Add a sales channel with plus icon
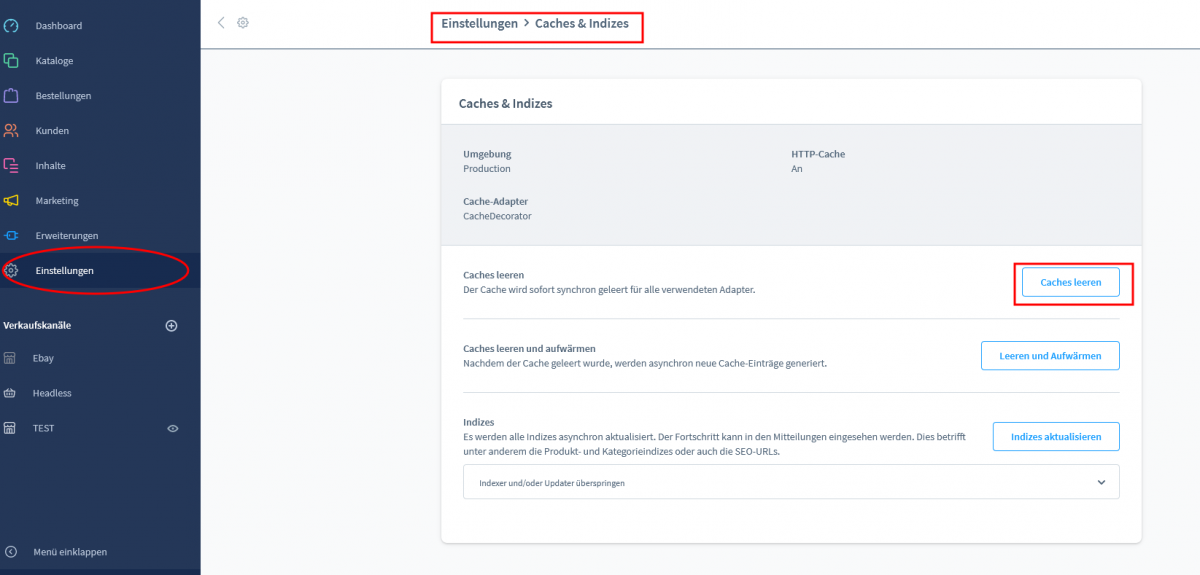This screenshot has height=575, width=1200. (171, 325)
